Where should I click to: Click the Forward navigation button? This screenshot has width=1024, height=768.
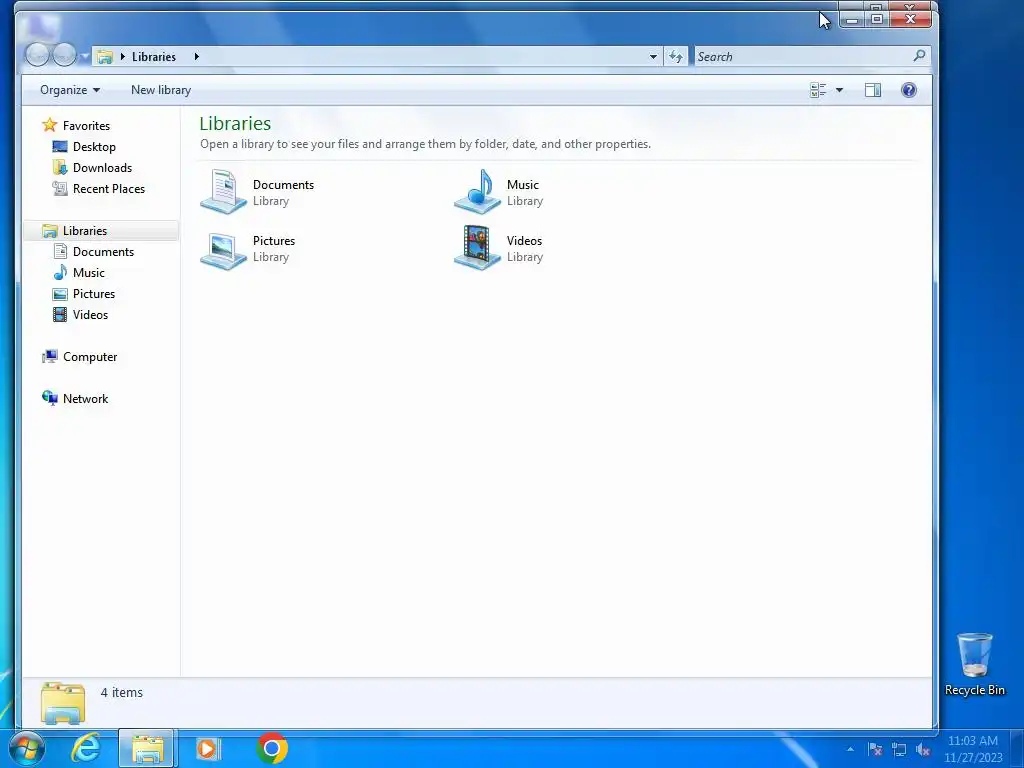point(64,55)
